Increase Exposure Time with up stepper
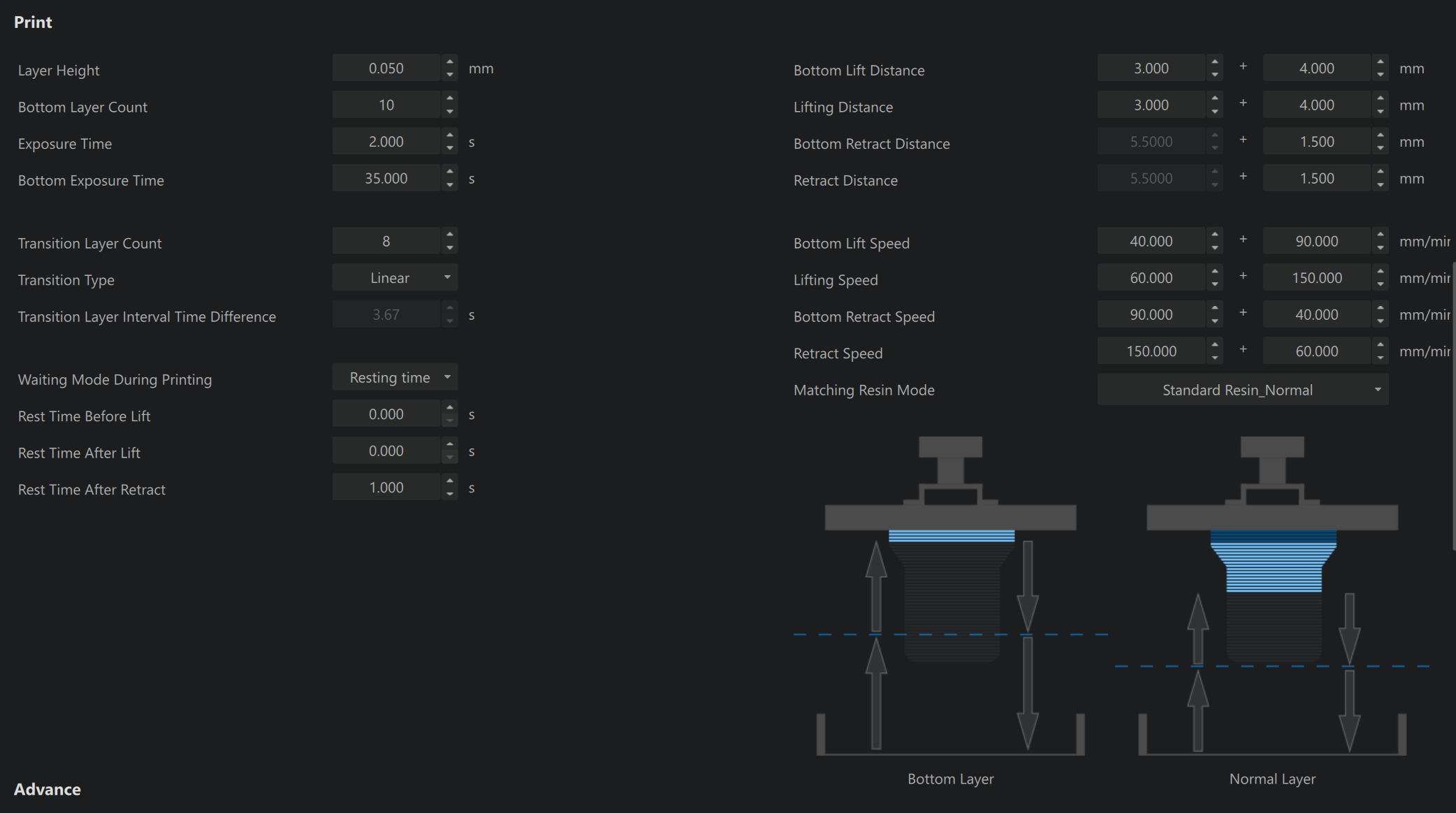1456x813 pixels. coord(450,135)
